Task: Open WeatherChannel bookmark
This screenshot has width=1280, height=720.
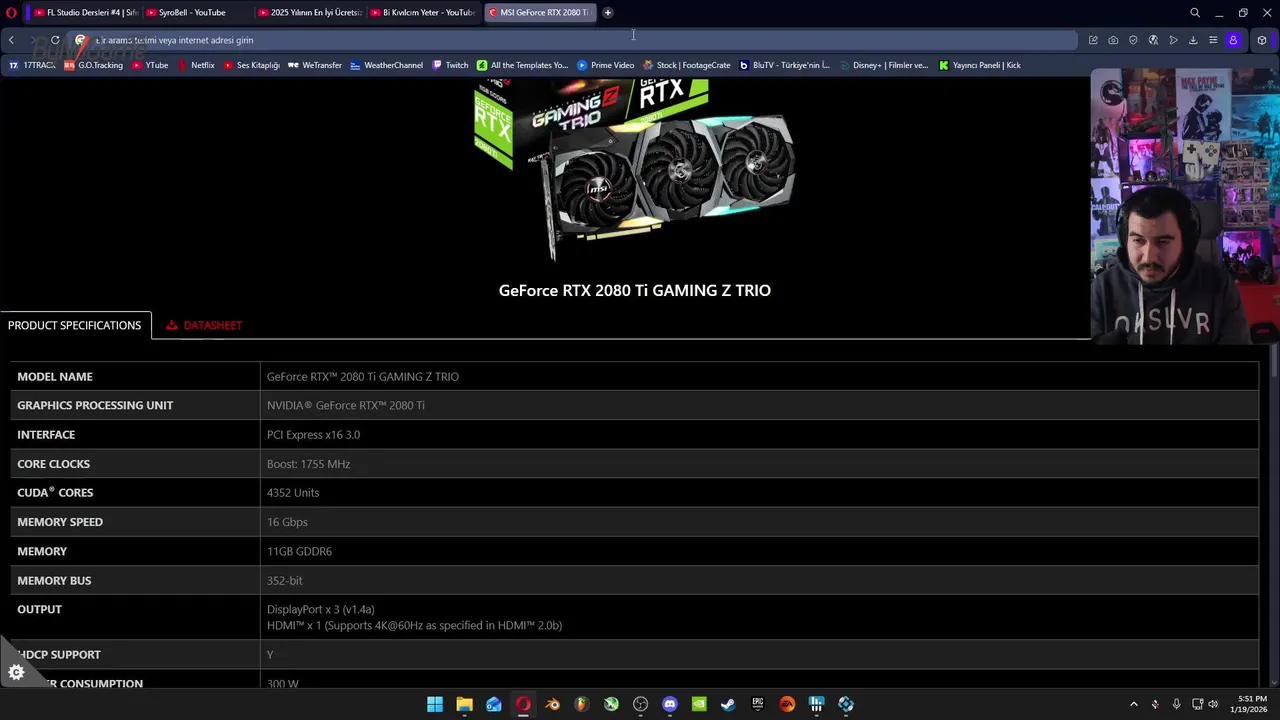Action: click(x=386, y=65)
